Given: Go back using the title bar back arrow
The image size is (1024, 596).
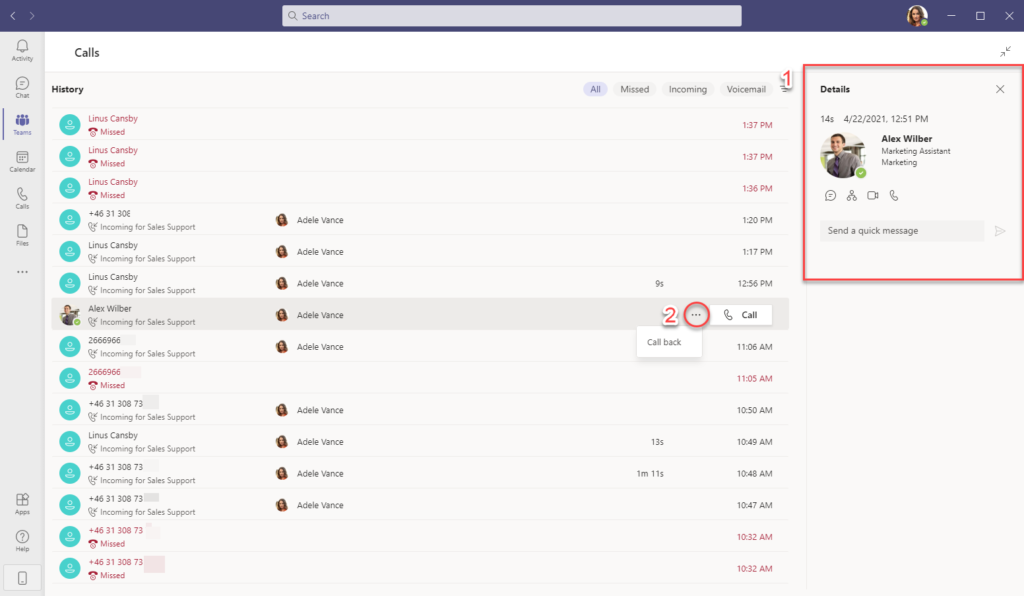Looking at the screenshot, I should click(13, 16).
